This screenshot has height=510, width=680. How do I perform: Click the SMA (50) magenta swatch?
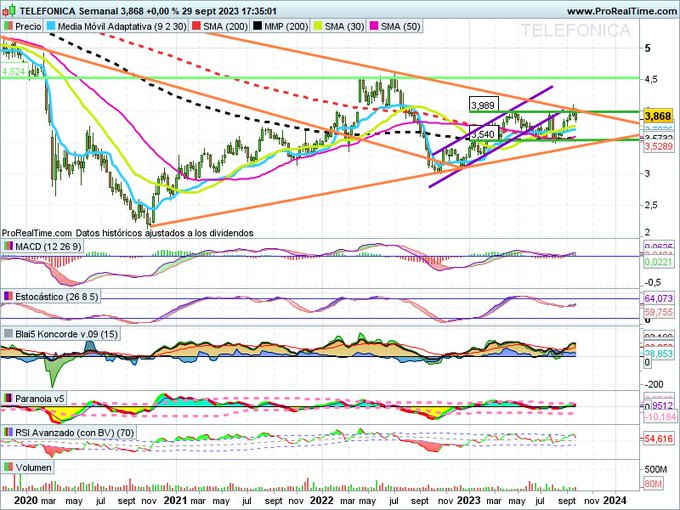pyautogui.click(x=374, y=26)
